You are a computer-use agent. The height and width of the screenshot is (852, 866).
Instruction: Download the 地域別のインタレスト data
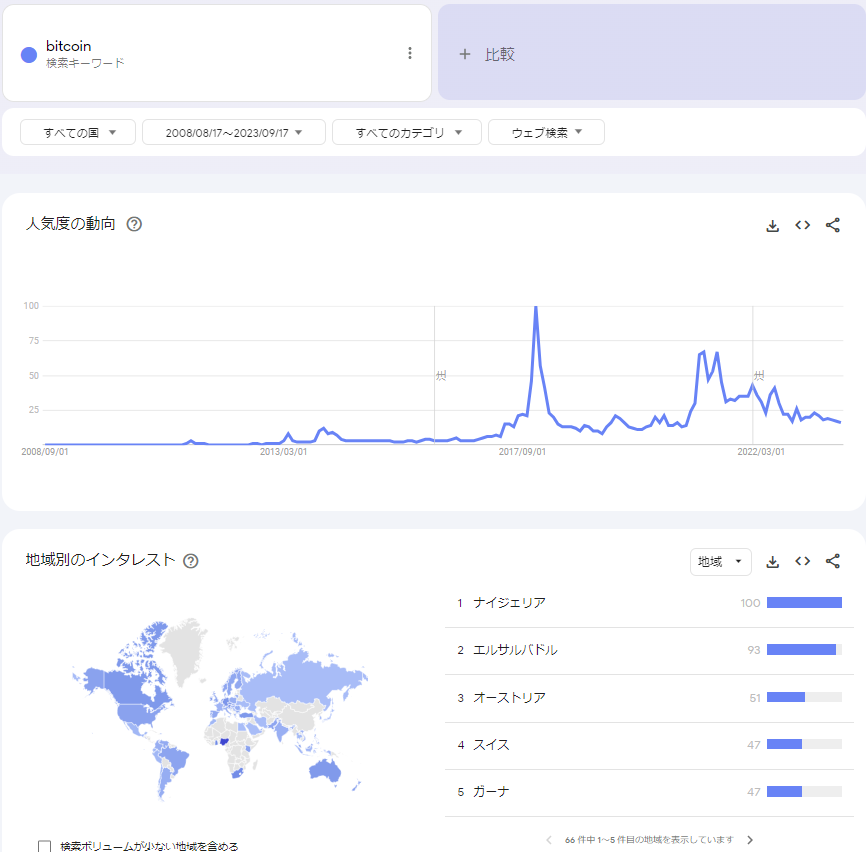tap(773, 562)
